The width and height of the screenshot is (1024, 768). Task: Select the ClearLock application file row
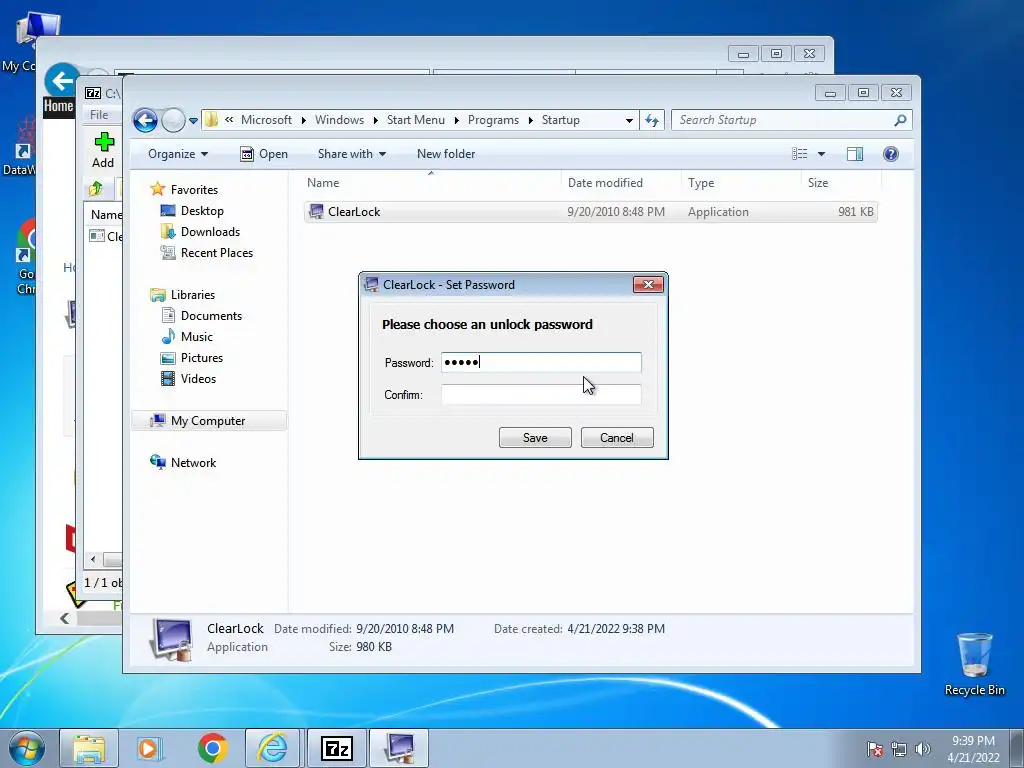click(590, 212)
